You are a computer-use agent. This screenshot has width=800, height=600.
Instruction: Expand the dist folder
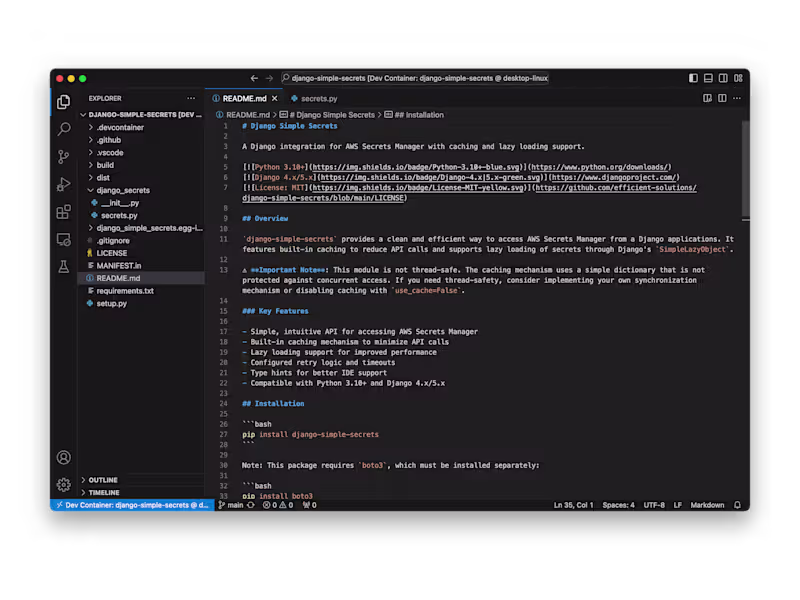(x=141, y=178)
